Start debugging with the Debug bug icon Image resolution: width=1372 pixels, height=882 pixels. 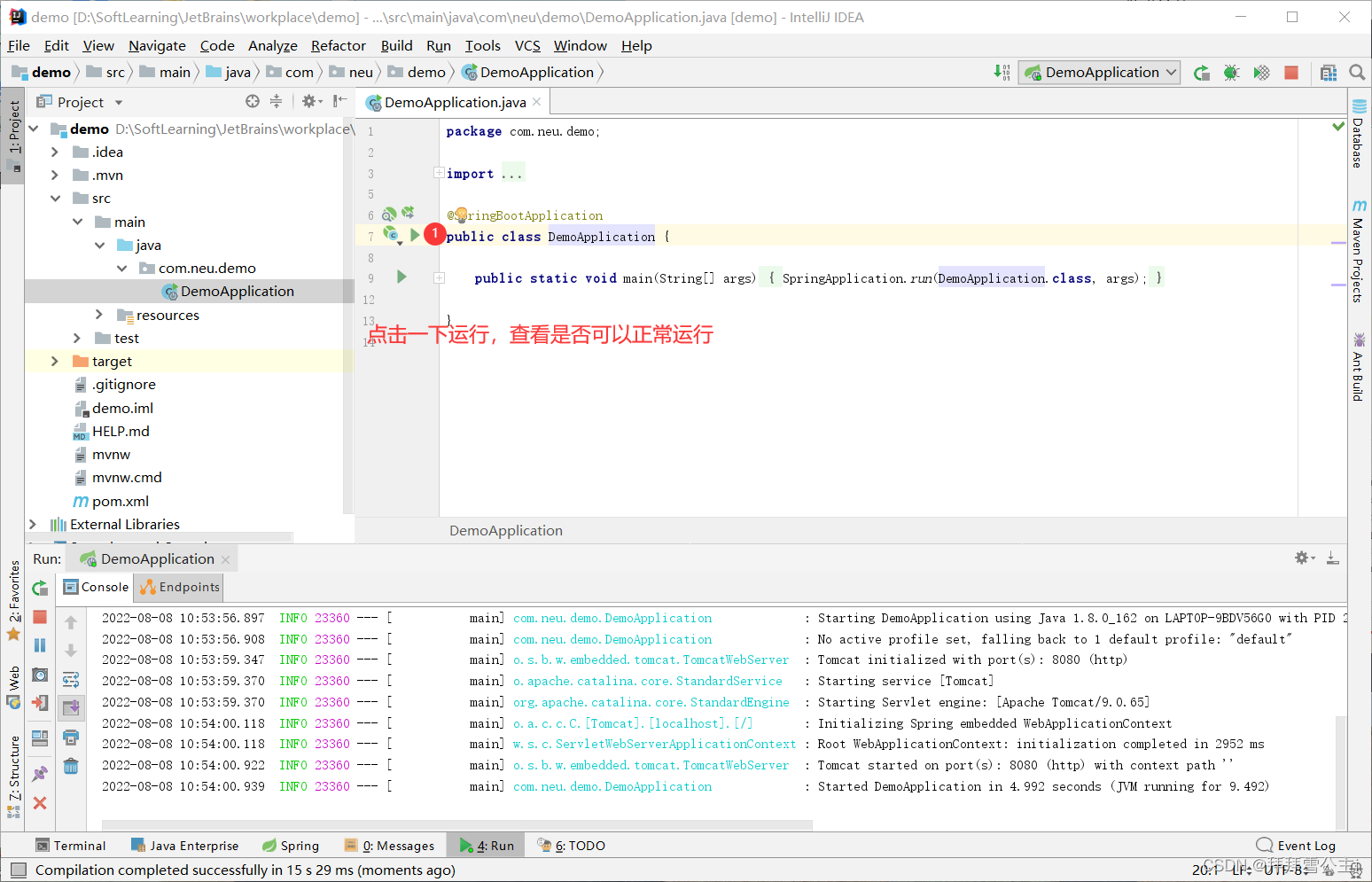[x=1231, y=73]
